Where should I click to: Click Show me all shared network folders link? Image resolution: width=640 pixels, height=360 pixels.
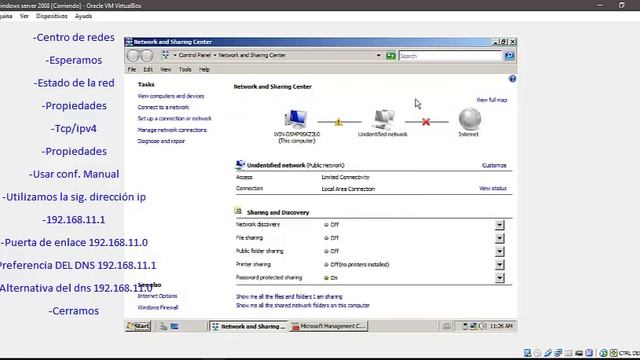[x=302, y=305]
